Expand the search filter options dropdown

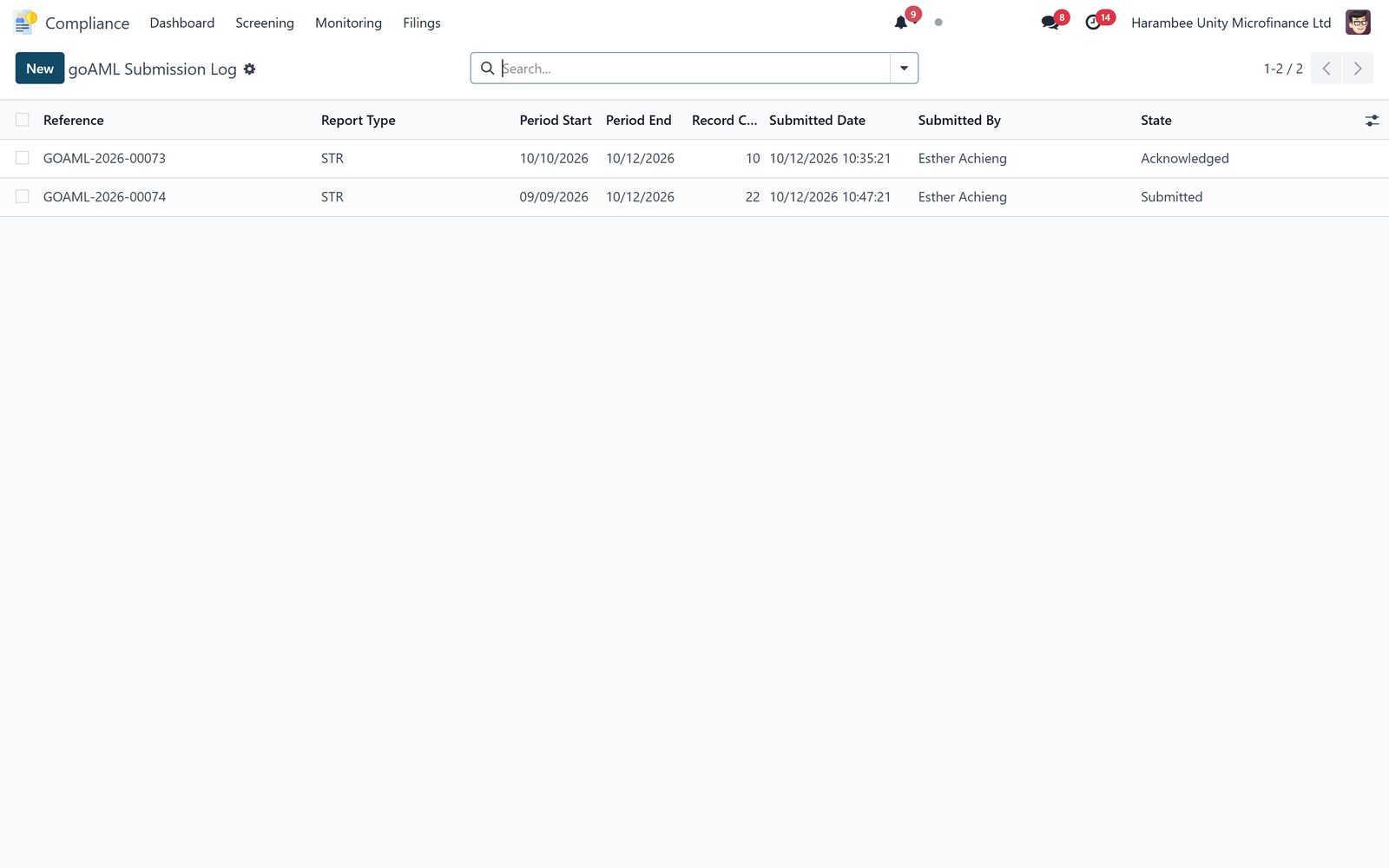point(904,69)
